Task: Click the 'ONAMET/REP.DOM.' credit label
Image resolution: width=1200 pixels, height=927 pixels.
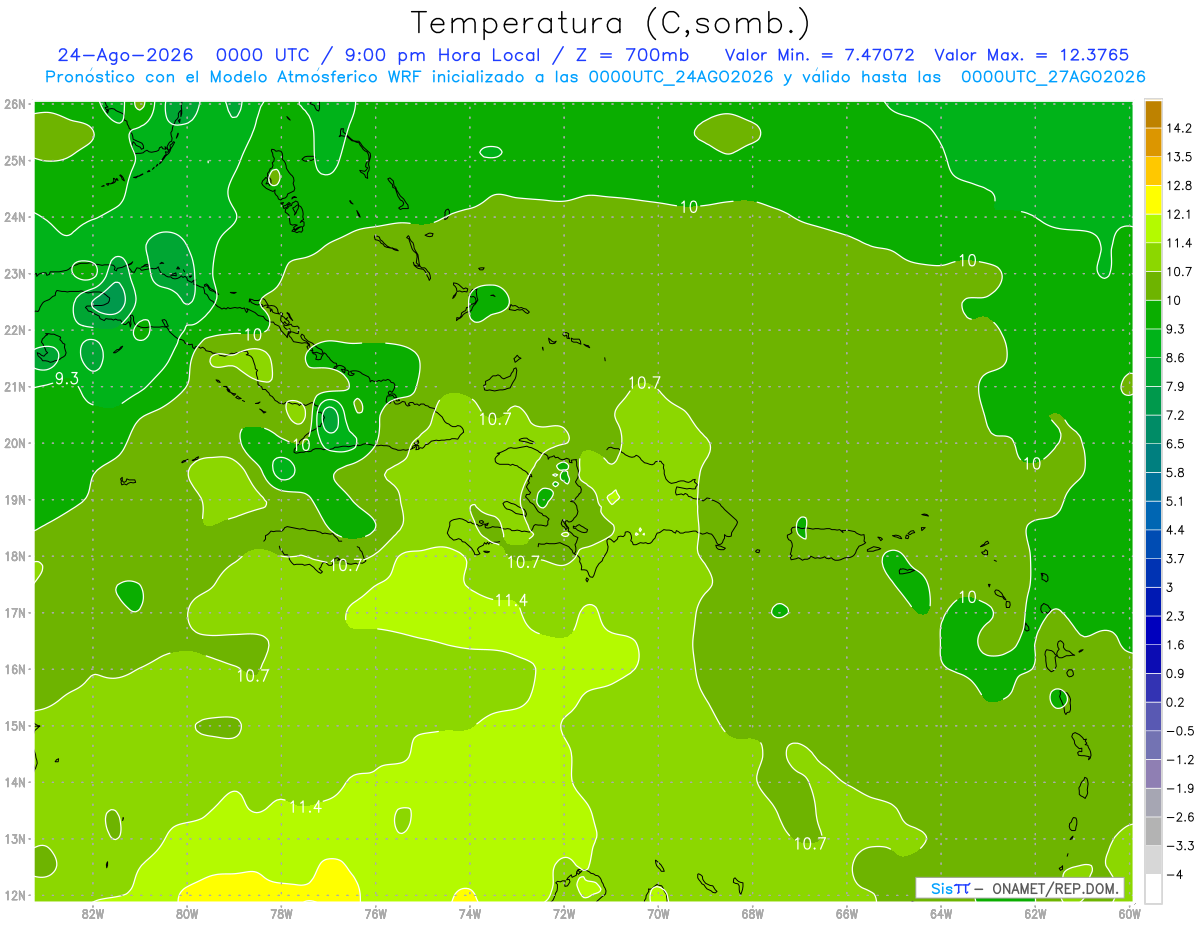Action: pyautogui.click(x=1054, y=888)
